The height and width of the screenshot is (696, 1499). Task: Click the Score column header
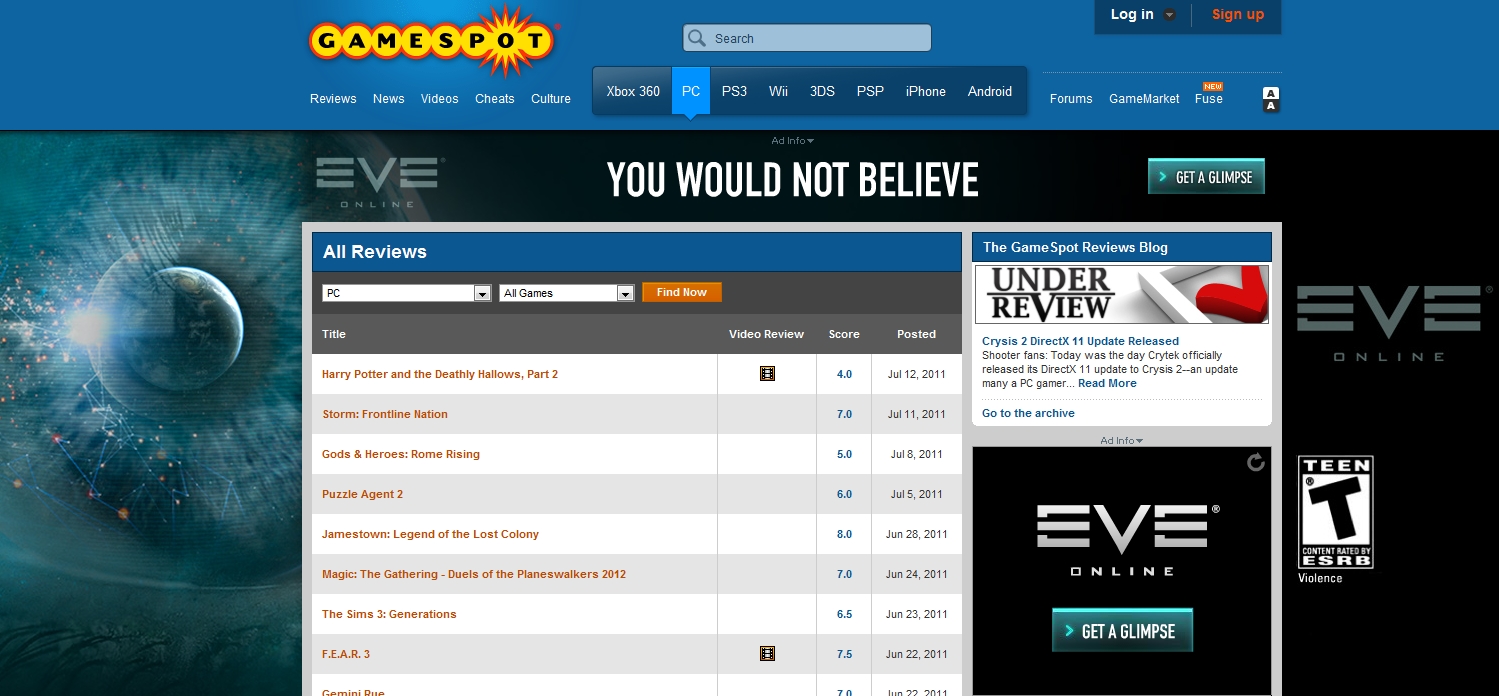click(844, 334)
